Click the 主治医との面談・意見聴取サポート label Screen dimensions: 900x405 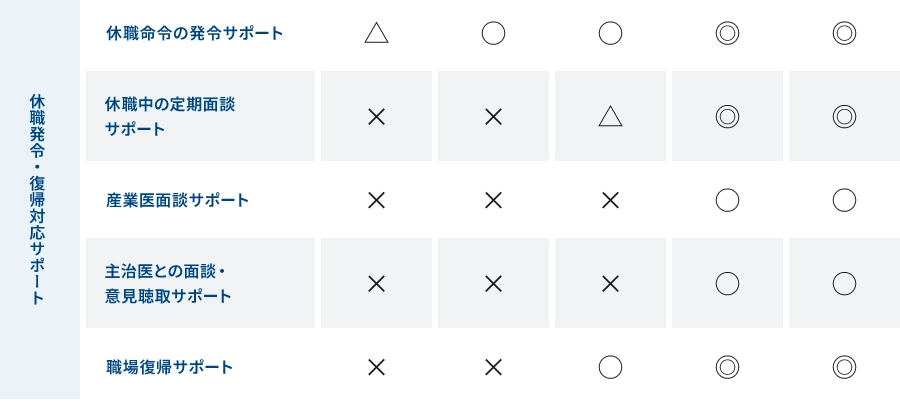pos(168,283)
